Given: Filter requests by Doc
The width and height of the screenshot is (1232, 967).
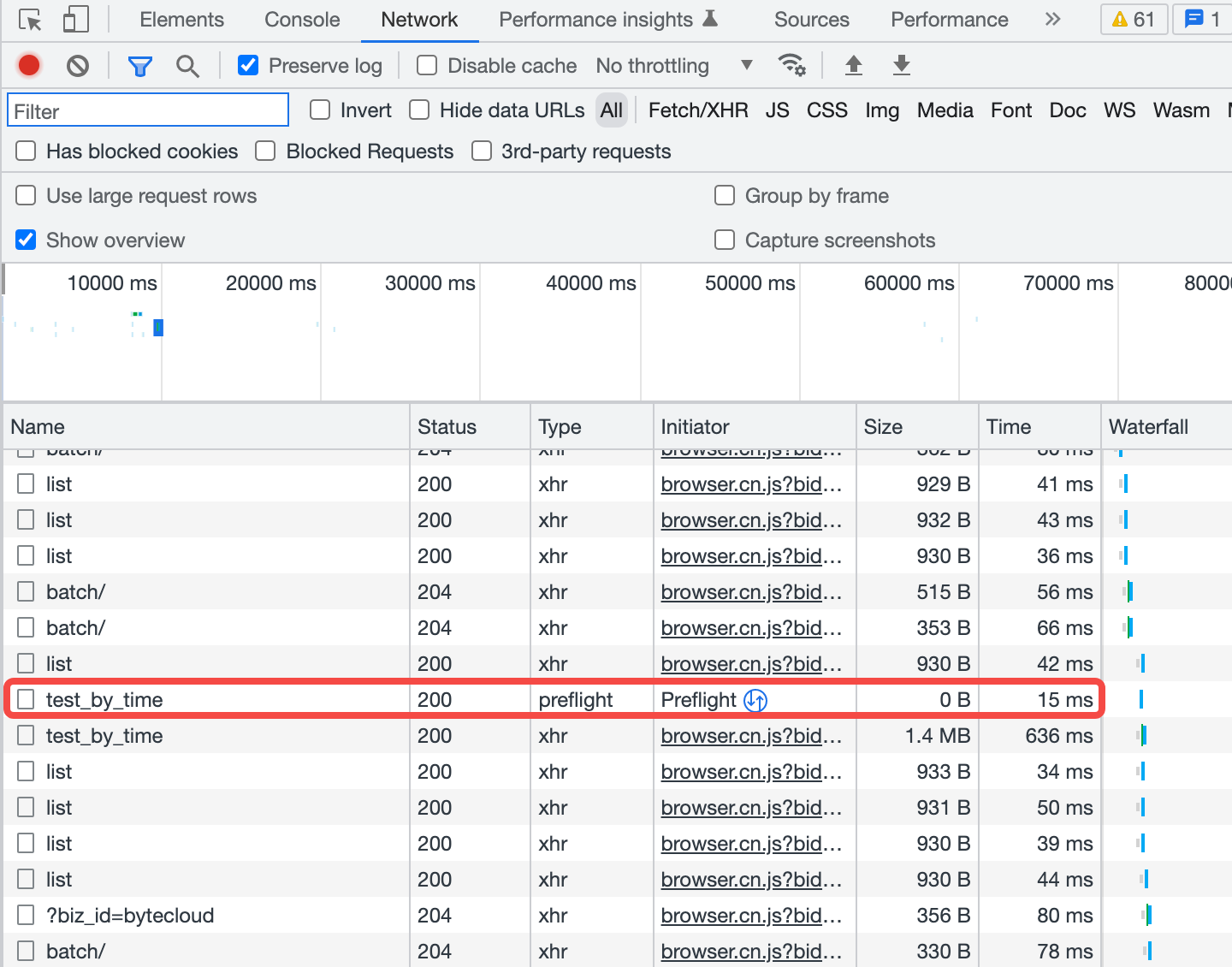Looking at the screenshot, I should (x=1068, y=110).
